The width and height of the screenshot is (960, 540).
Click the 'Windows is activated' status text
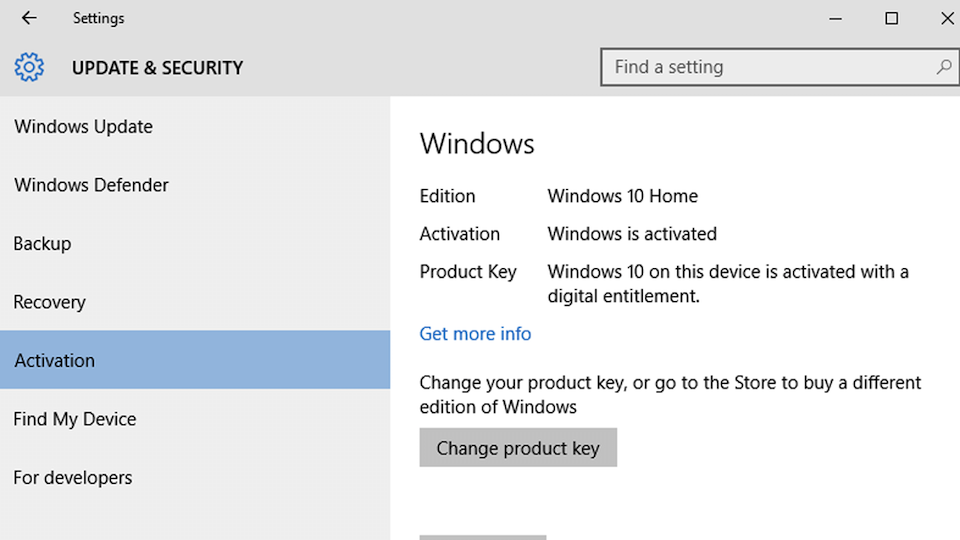tap(632, 234)
